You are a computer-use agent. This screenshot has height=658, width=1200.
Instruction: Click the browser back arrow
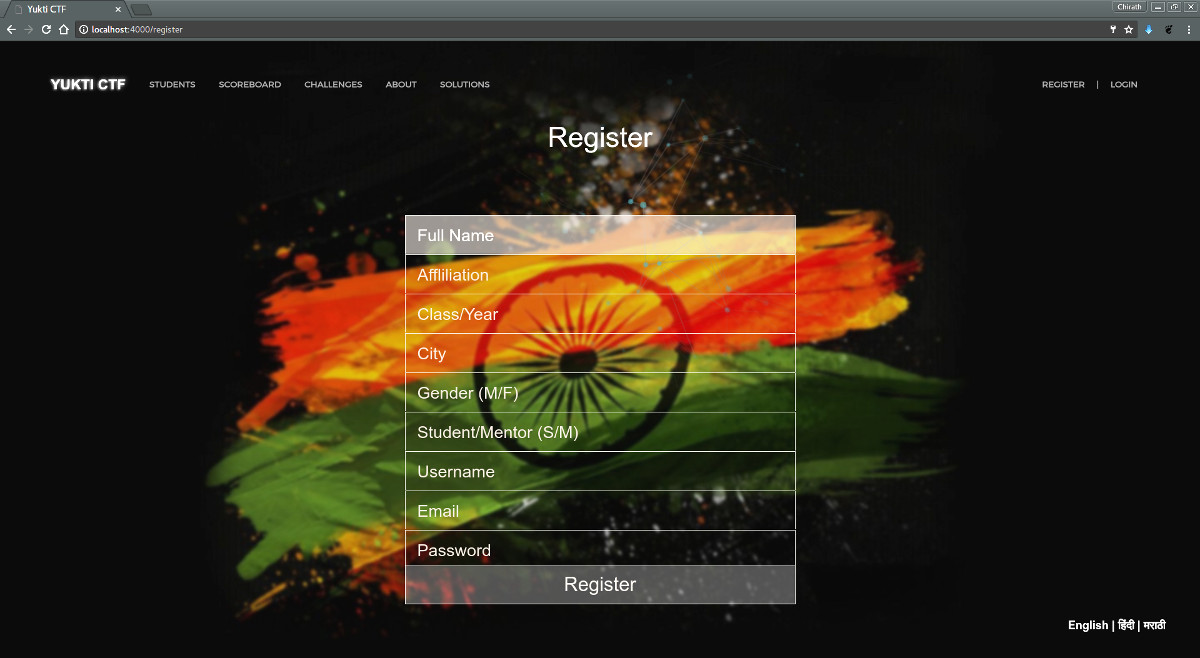tap(11, 30)
